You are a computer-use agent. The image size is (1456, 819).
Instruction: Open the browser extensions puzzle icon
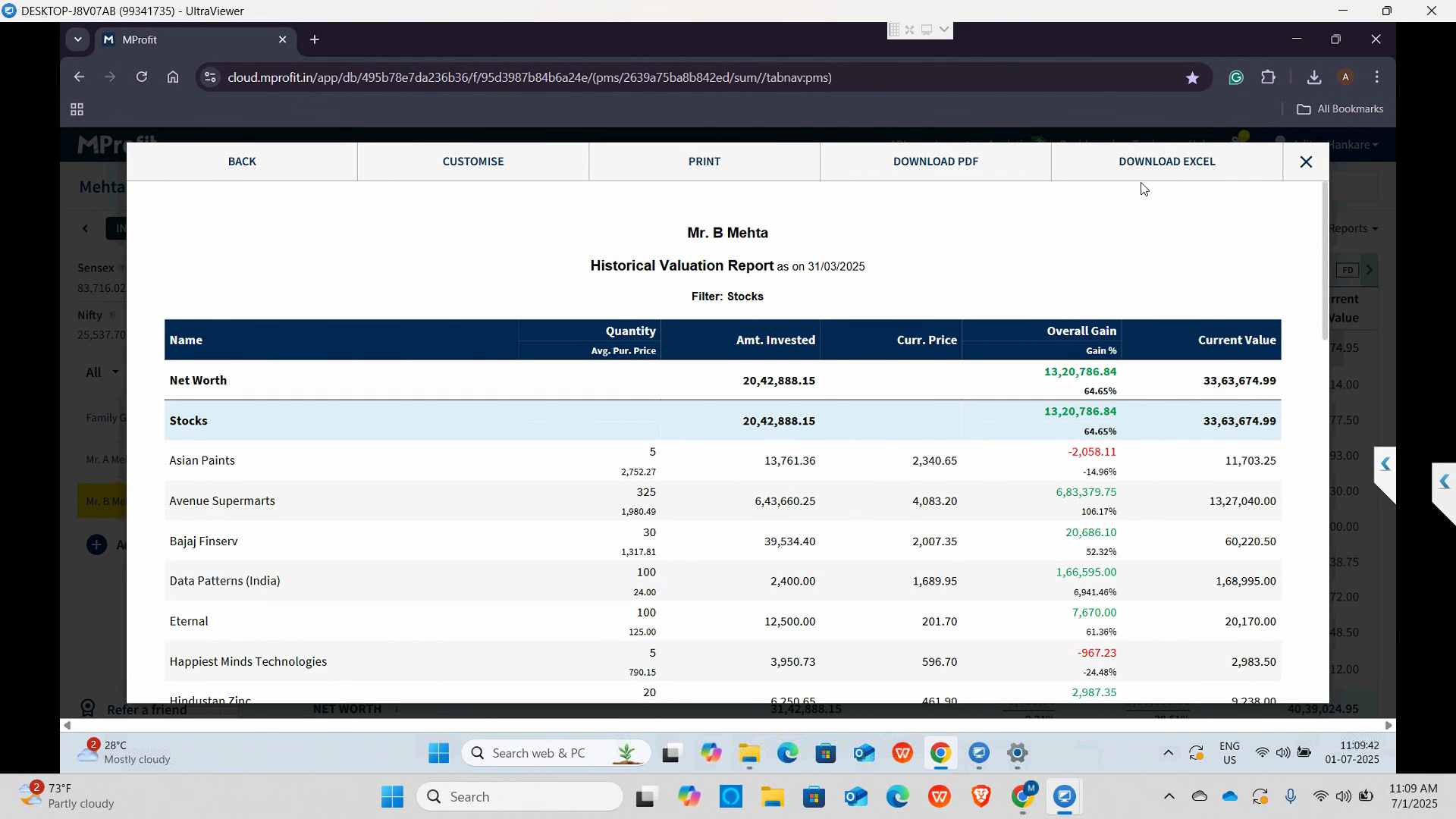tap(1268, 77)
